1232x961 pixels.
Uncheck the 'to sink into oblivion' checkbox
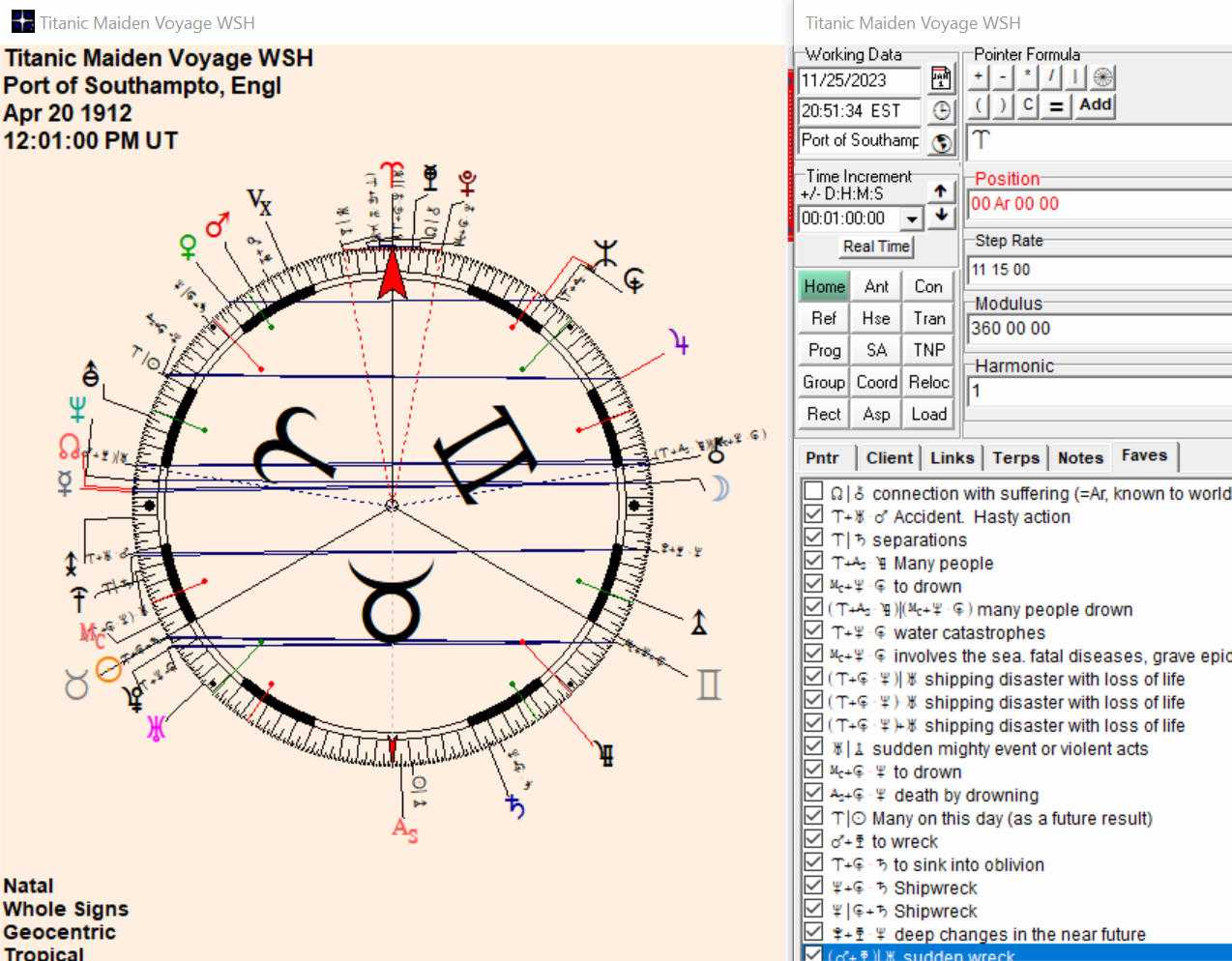tap(814, 862)
